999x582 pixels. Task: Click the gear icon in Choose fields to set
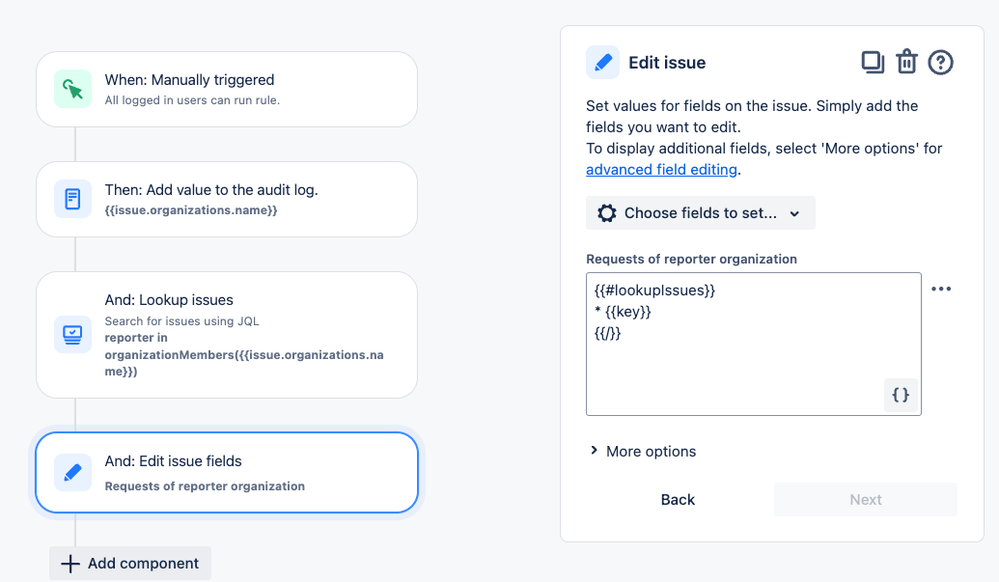click(607, 213)
